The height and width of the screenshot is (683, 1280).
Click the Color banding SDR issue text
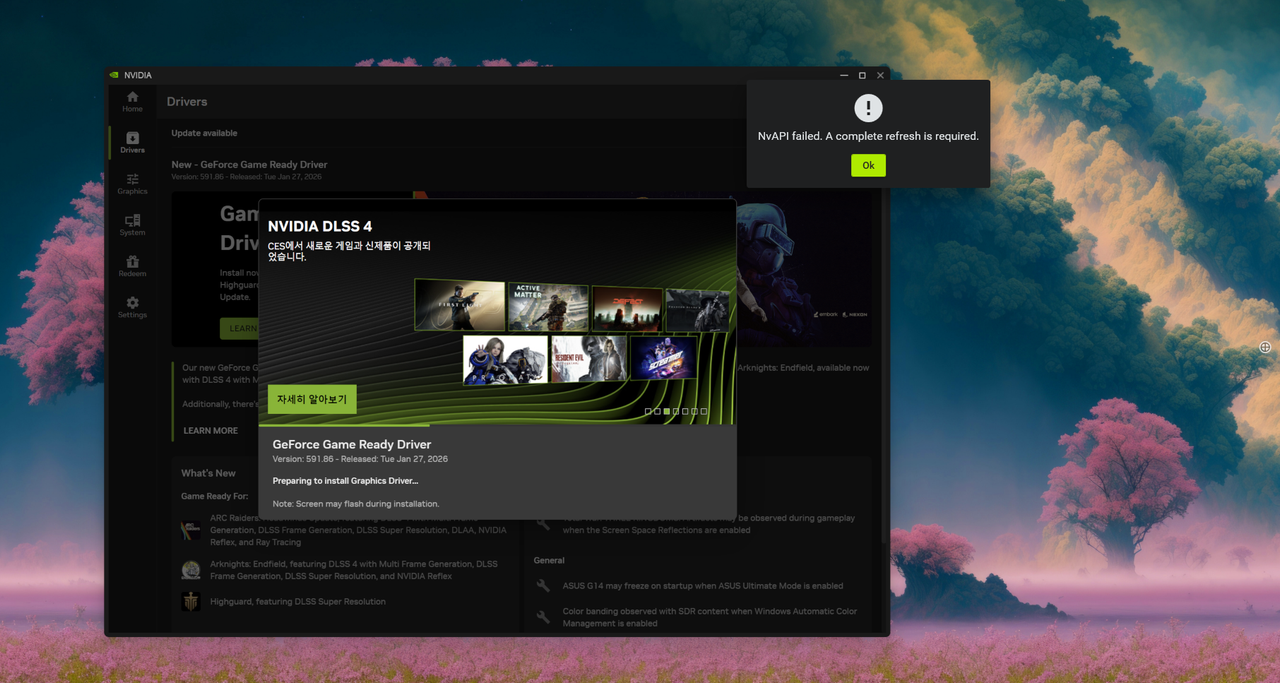[x=710, y=617]
